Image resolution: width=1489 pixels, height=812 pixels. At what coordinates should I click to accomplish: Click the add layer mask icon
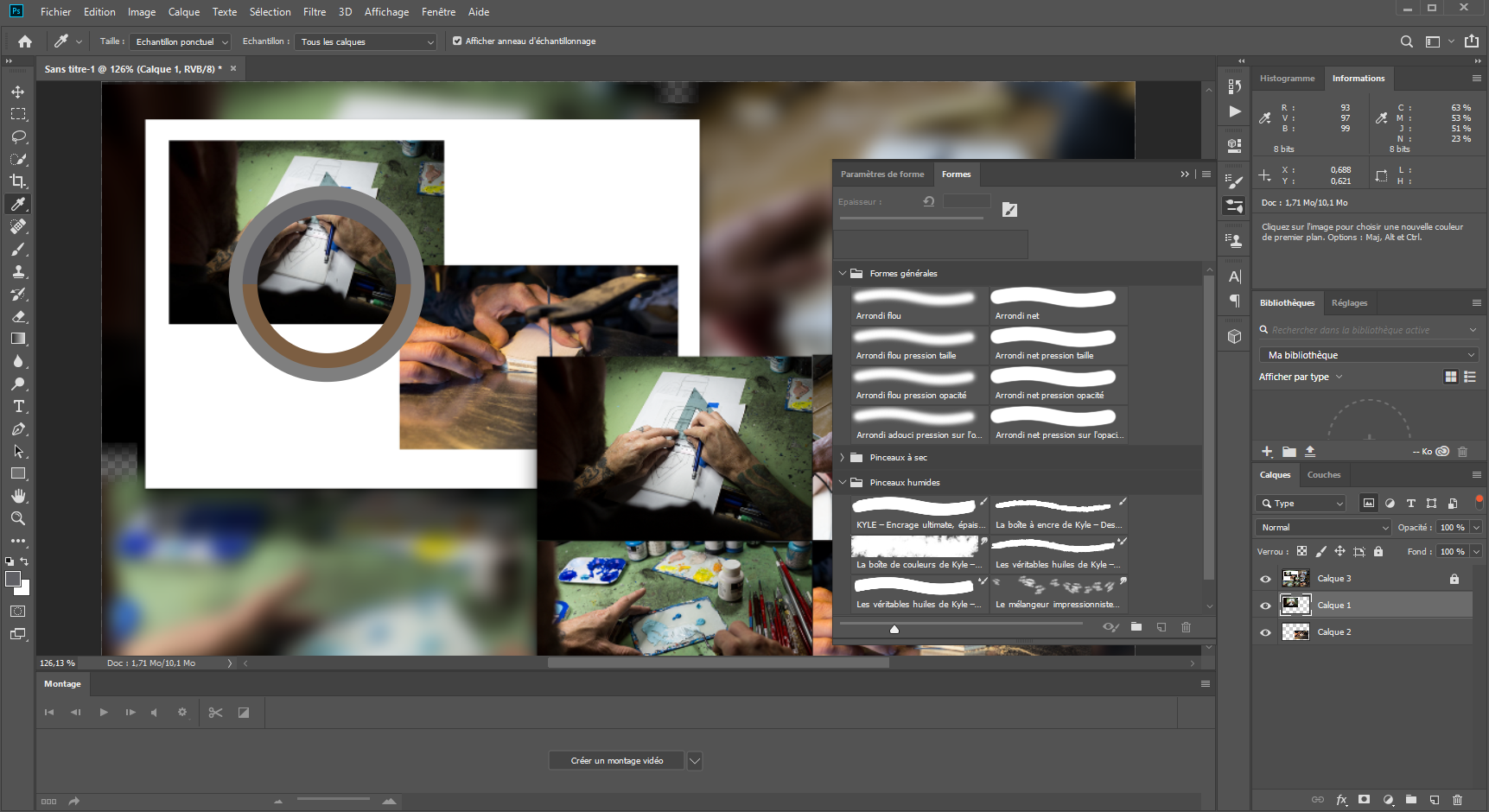[1365, 800]
